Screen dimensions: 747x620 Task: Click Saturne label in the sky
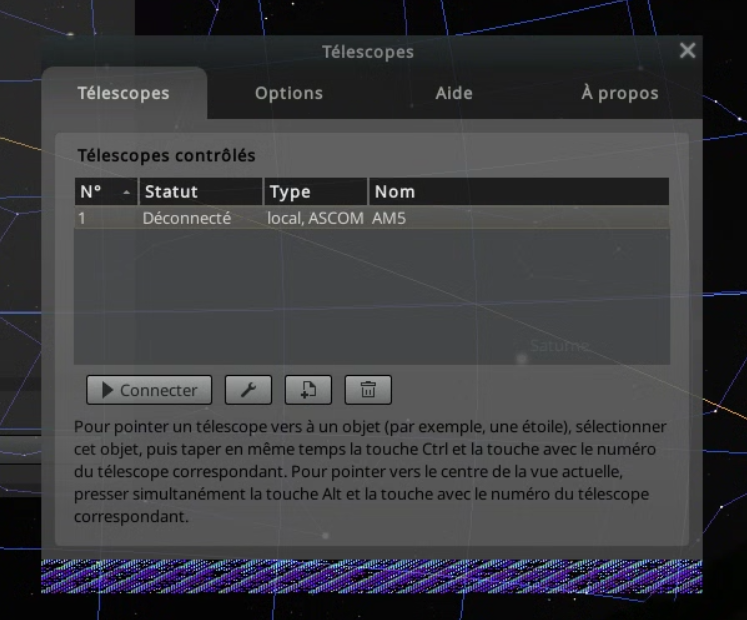pos(559,345)
